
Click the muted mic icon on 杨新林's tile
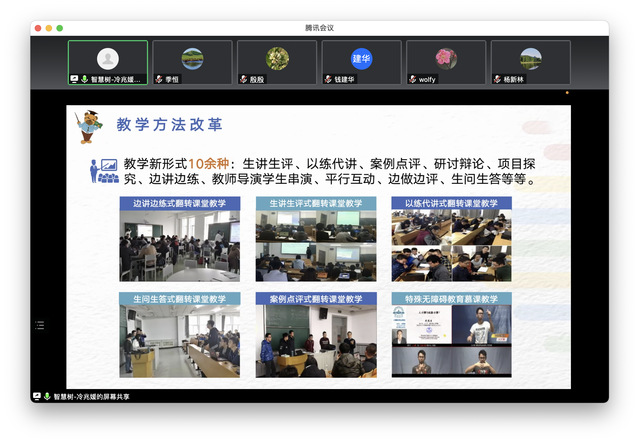[x=497, y=79]
